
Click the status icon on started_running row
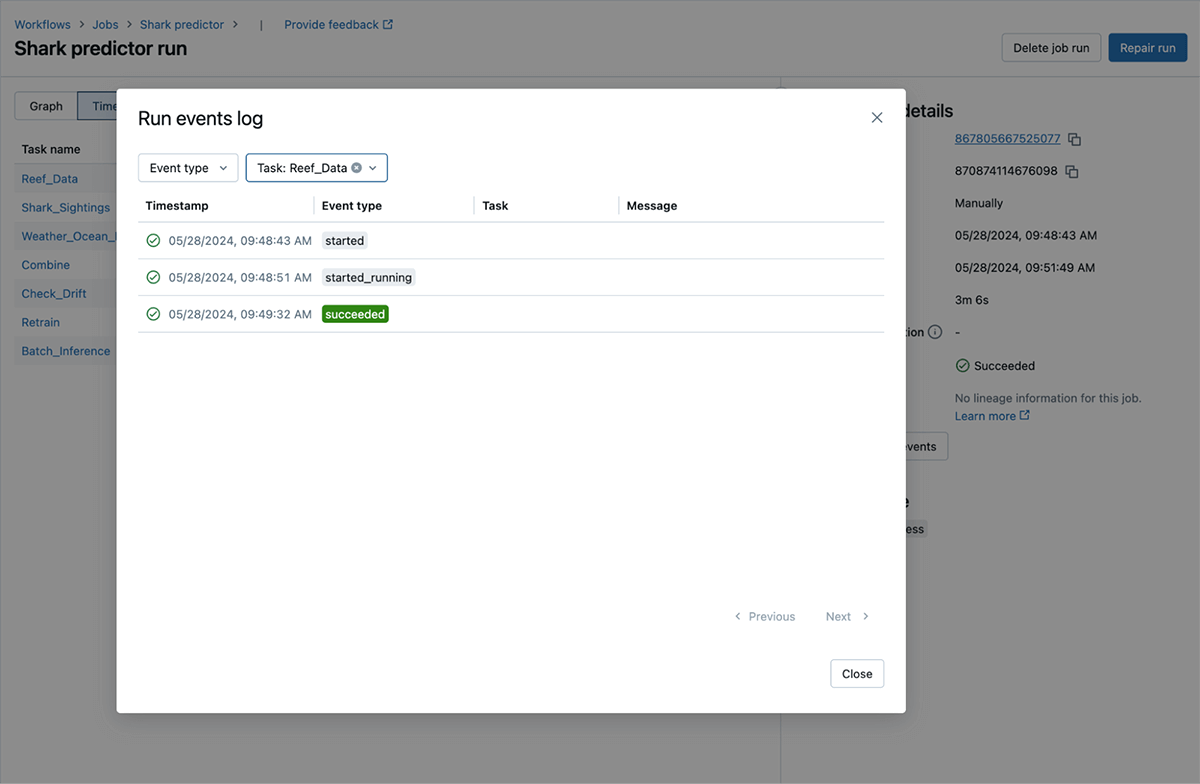153,277
